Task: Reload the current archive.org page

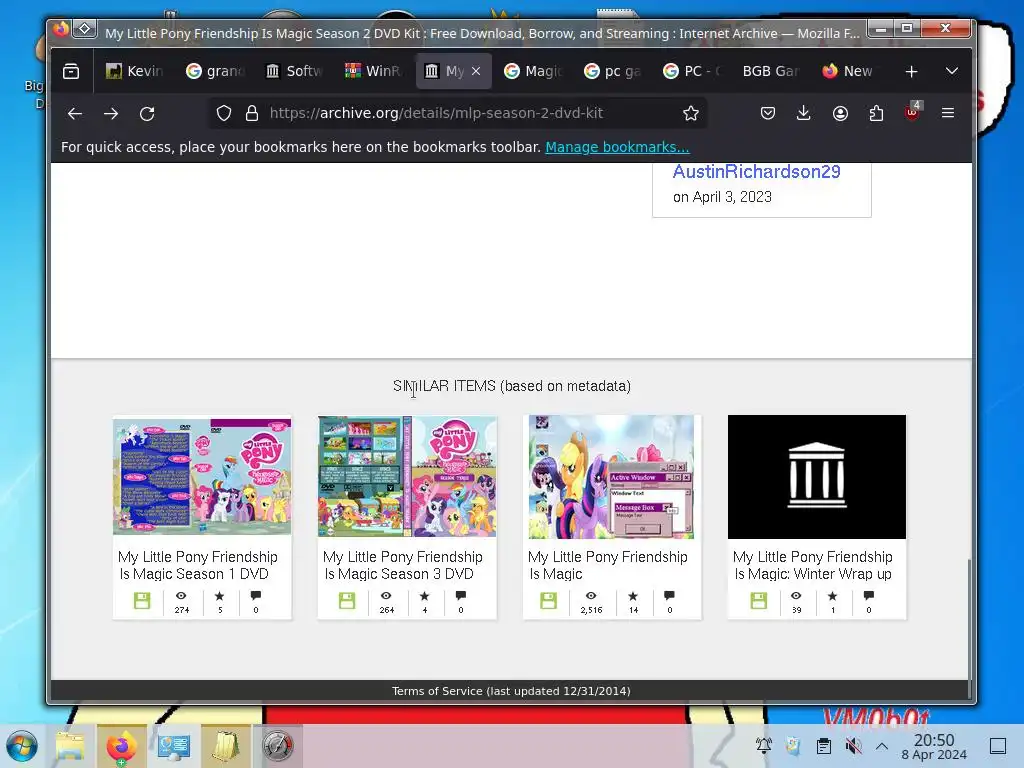Action: pyautogui.click(x=147, y=114)
